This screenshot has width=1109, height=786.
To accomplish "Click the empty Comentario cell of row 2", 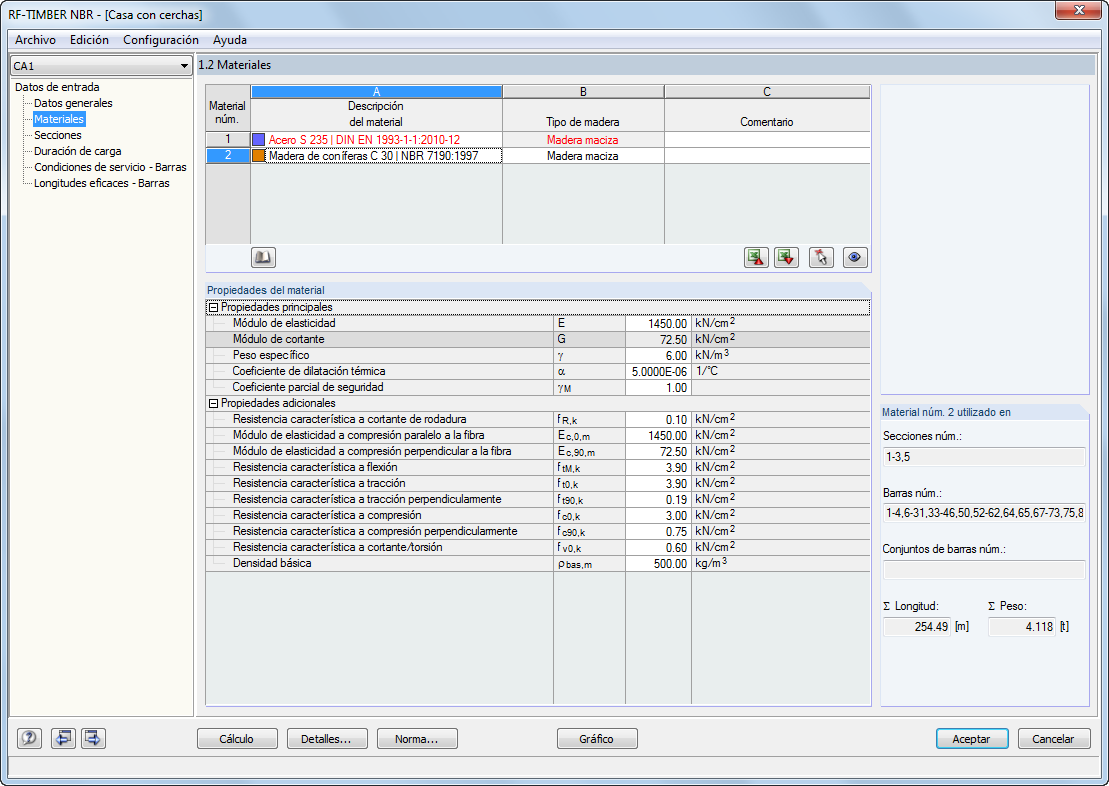I will pyautogui.click(x=767, y=156).
